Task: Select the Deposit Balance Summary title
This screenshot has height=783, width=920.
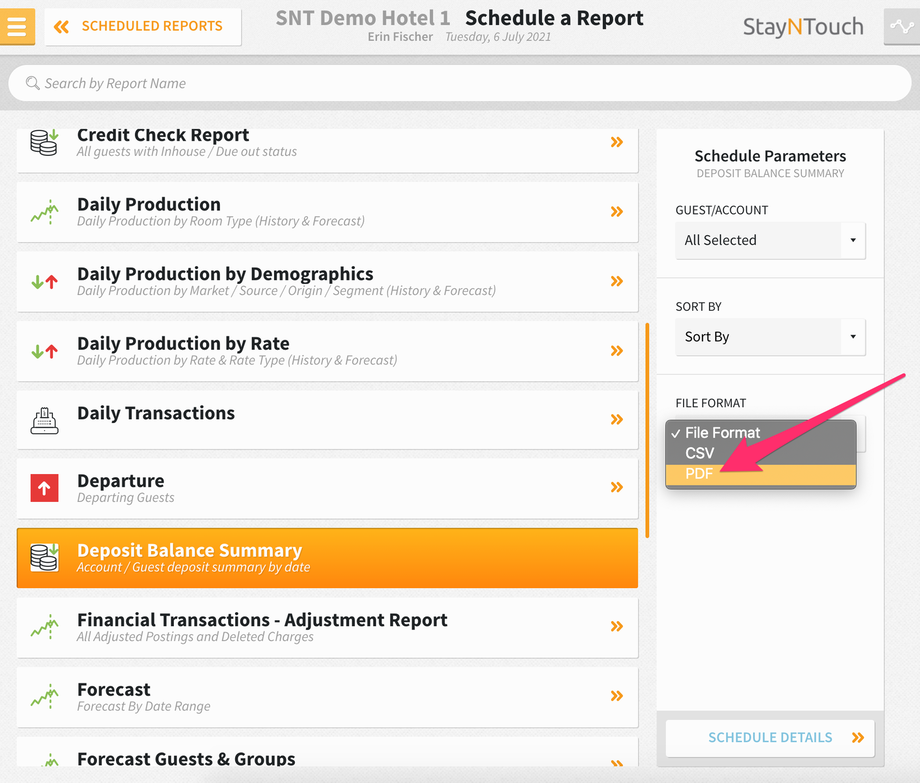Action: (x=190, y=550)
